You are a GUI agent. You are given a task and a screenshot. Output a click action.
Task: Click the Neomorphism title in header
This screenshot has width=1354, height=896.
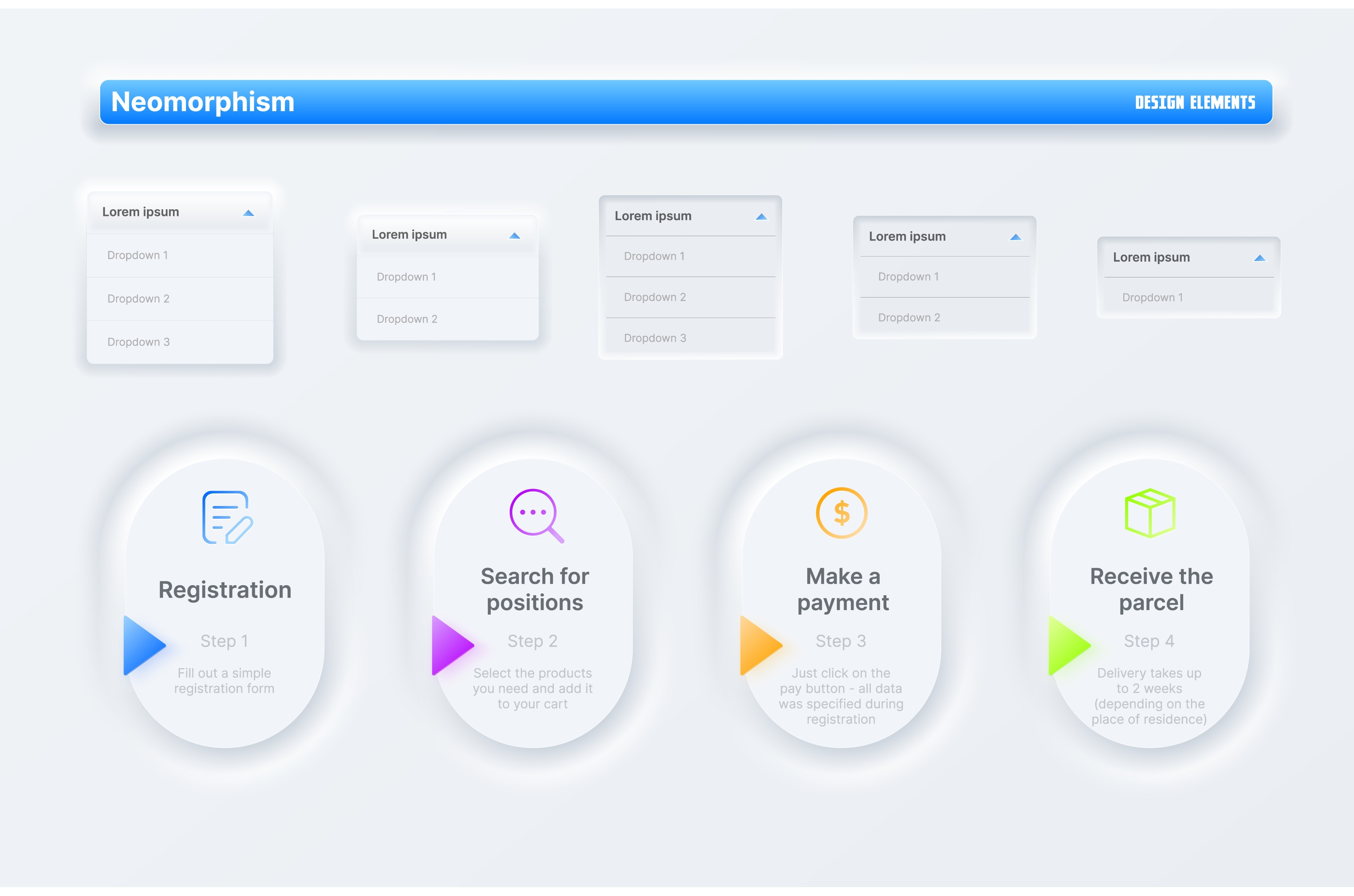(202, 102)
